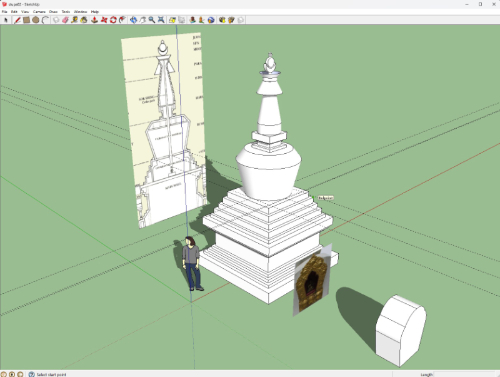Click the second round status bar icon

(12, 374)
